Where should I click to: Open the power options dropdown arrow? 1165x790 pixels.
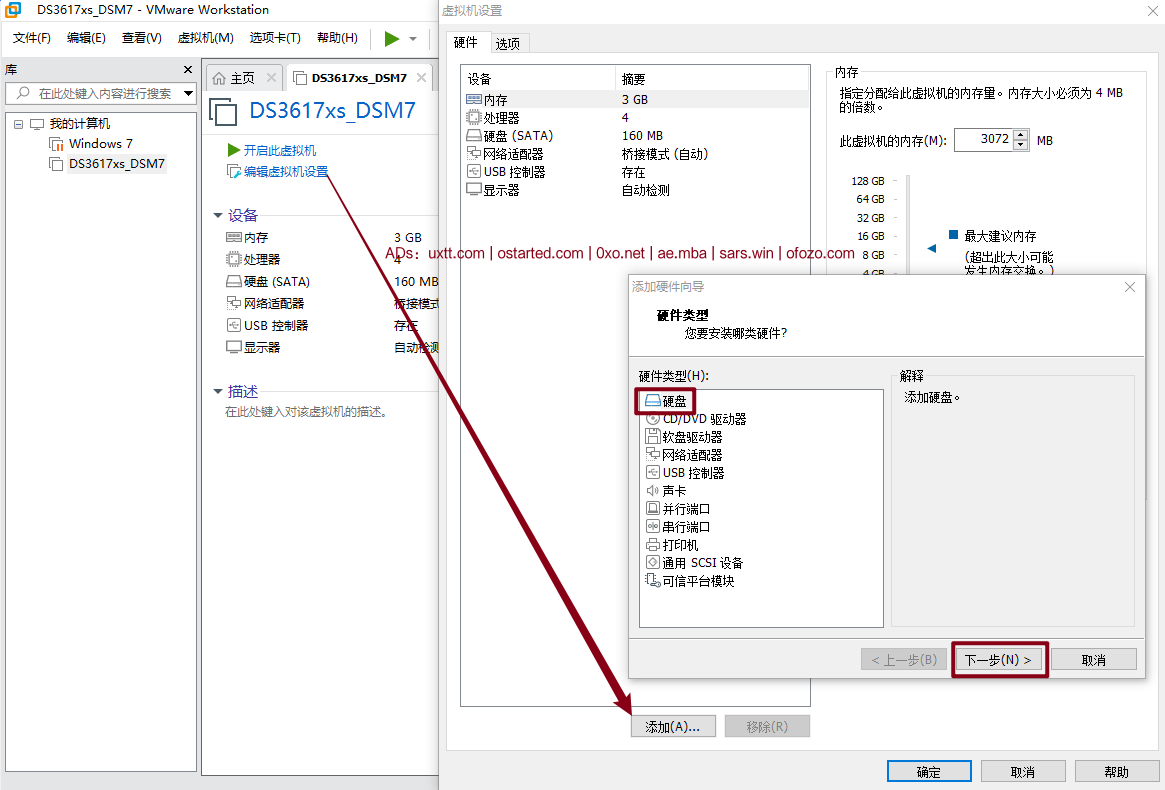[413, 39]
